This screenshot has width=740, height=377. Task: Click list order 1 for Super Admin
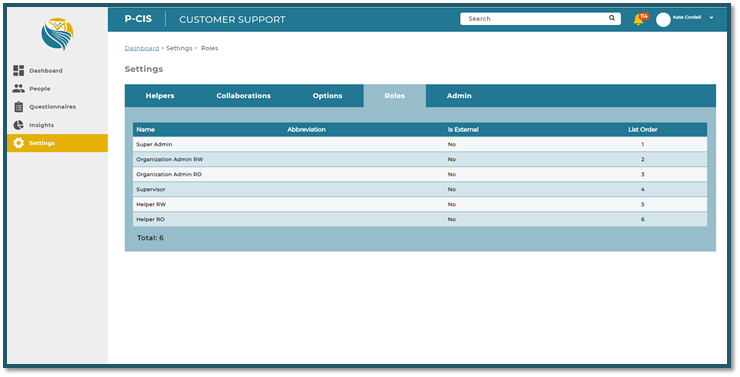[642, 144]
